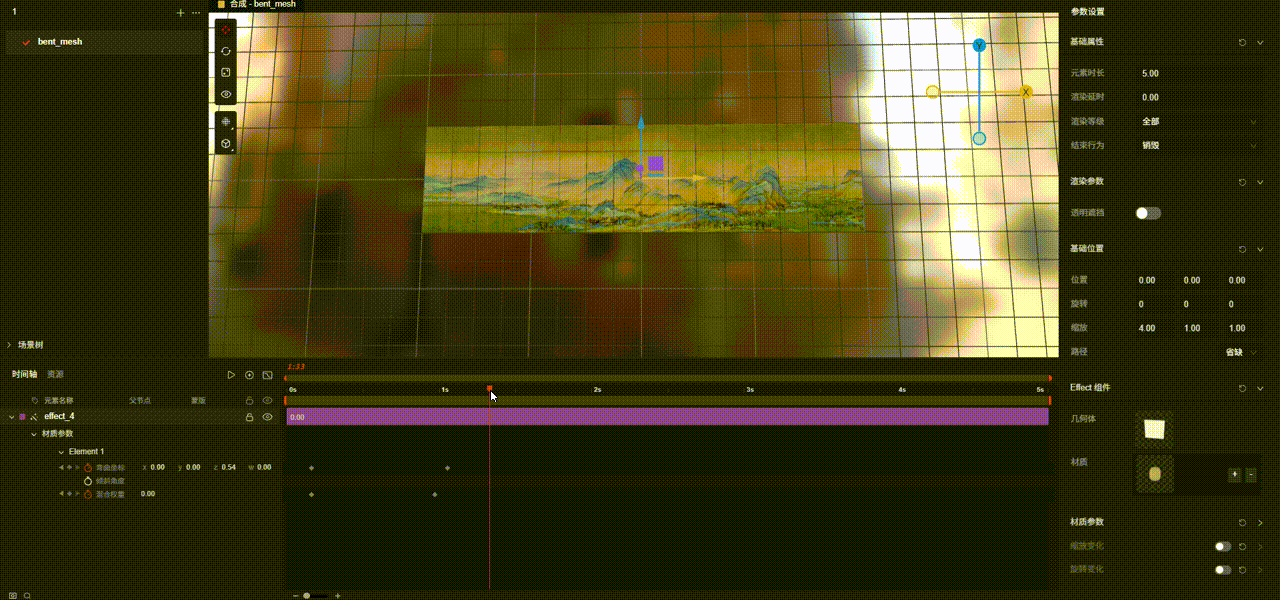Click the 几何体 geometry thumbnail

point(1155,429)
